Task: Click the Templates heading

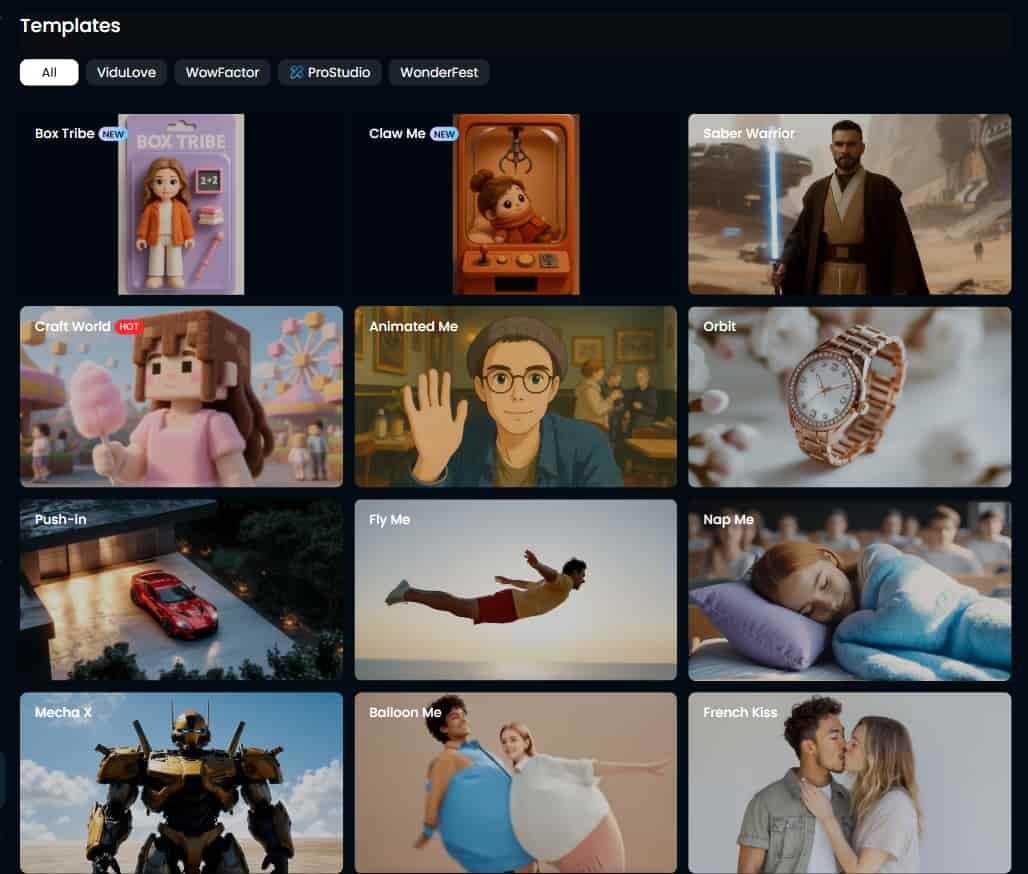Action: coord(70,26)
